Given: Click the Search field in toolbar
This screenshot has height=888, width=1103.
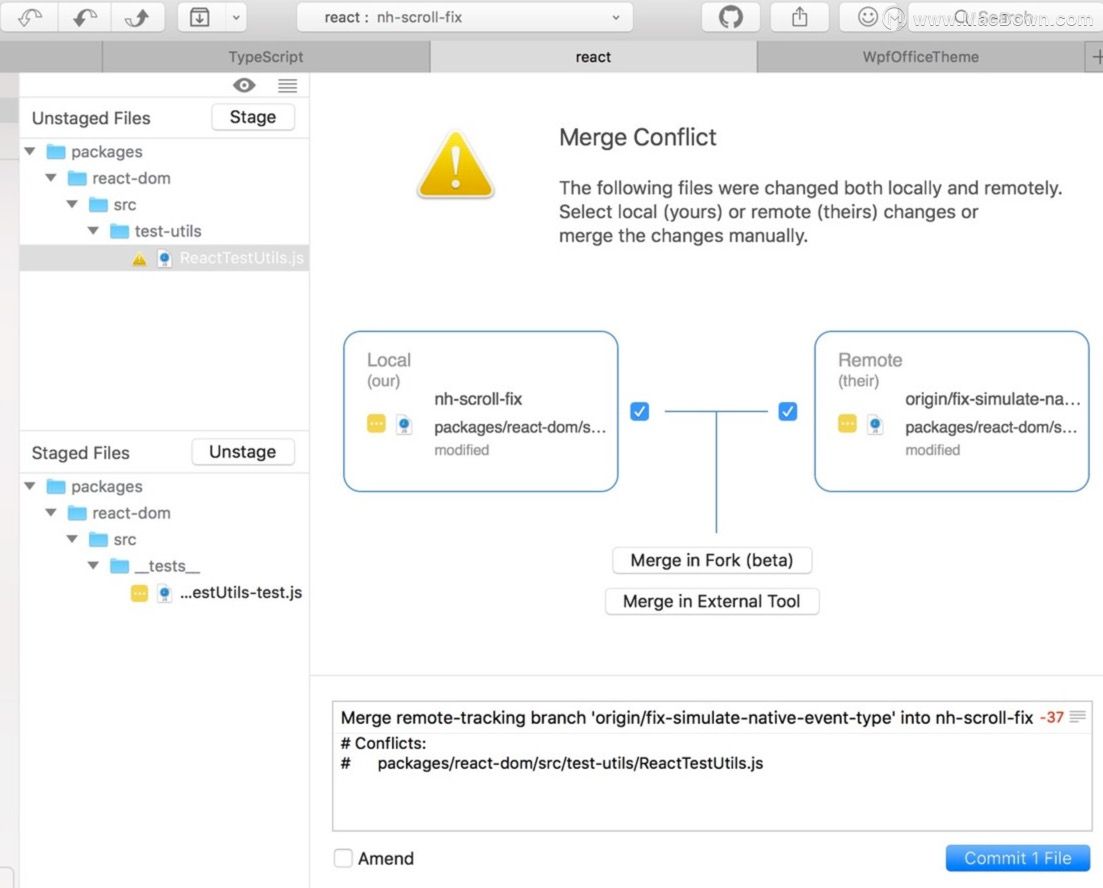Looking at the screenshot, I should tap(1006, 17).
